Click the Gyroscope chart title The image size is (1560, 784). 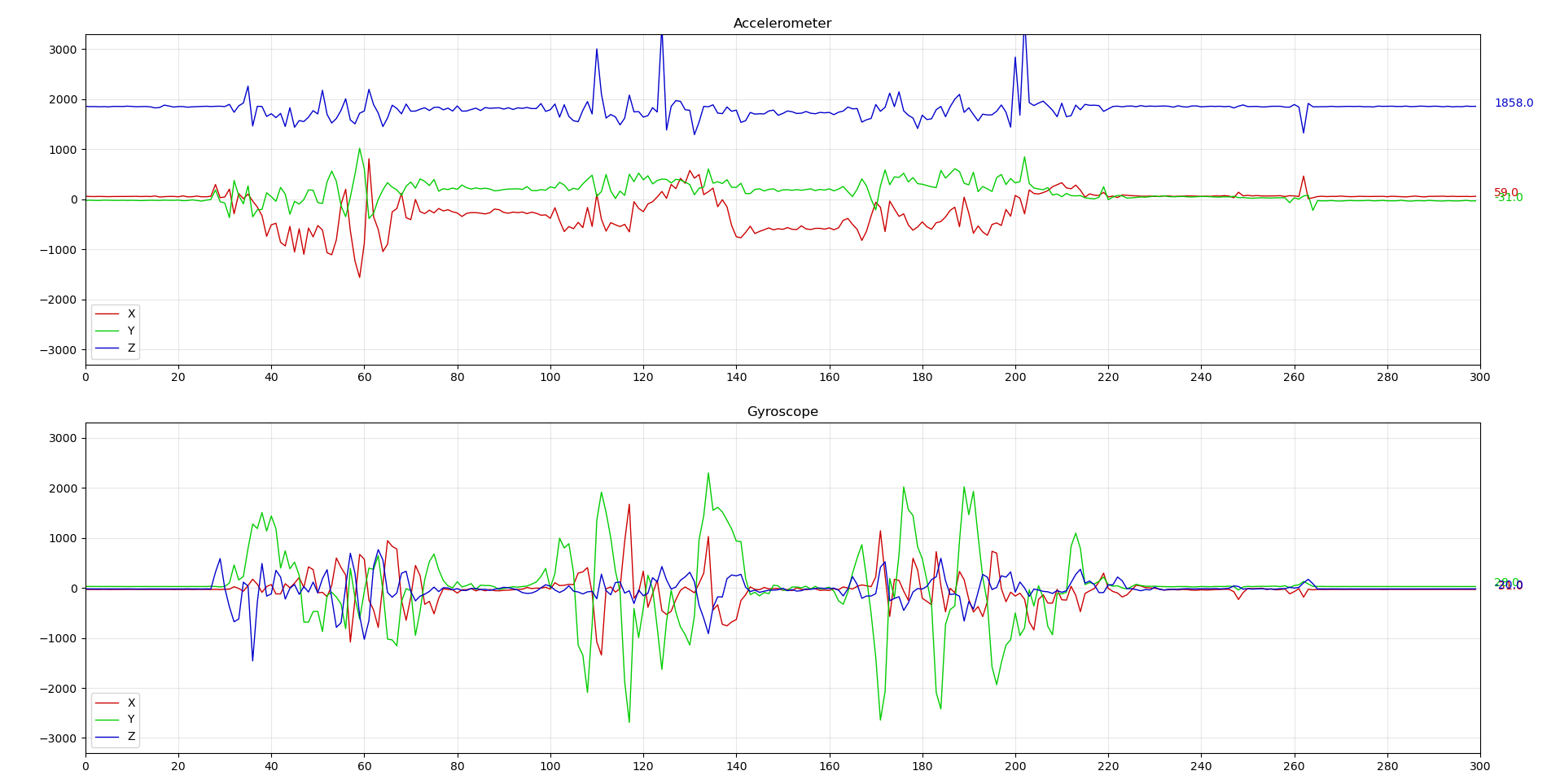coord(782,412)
